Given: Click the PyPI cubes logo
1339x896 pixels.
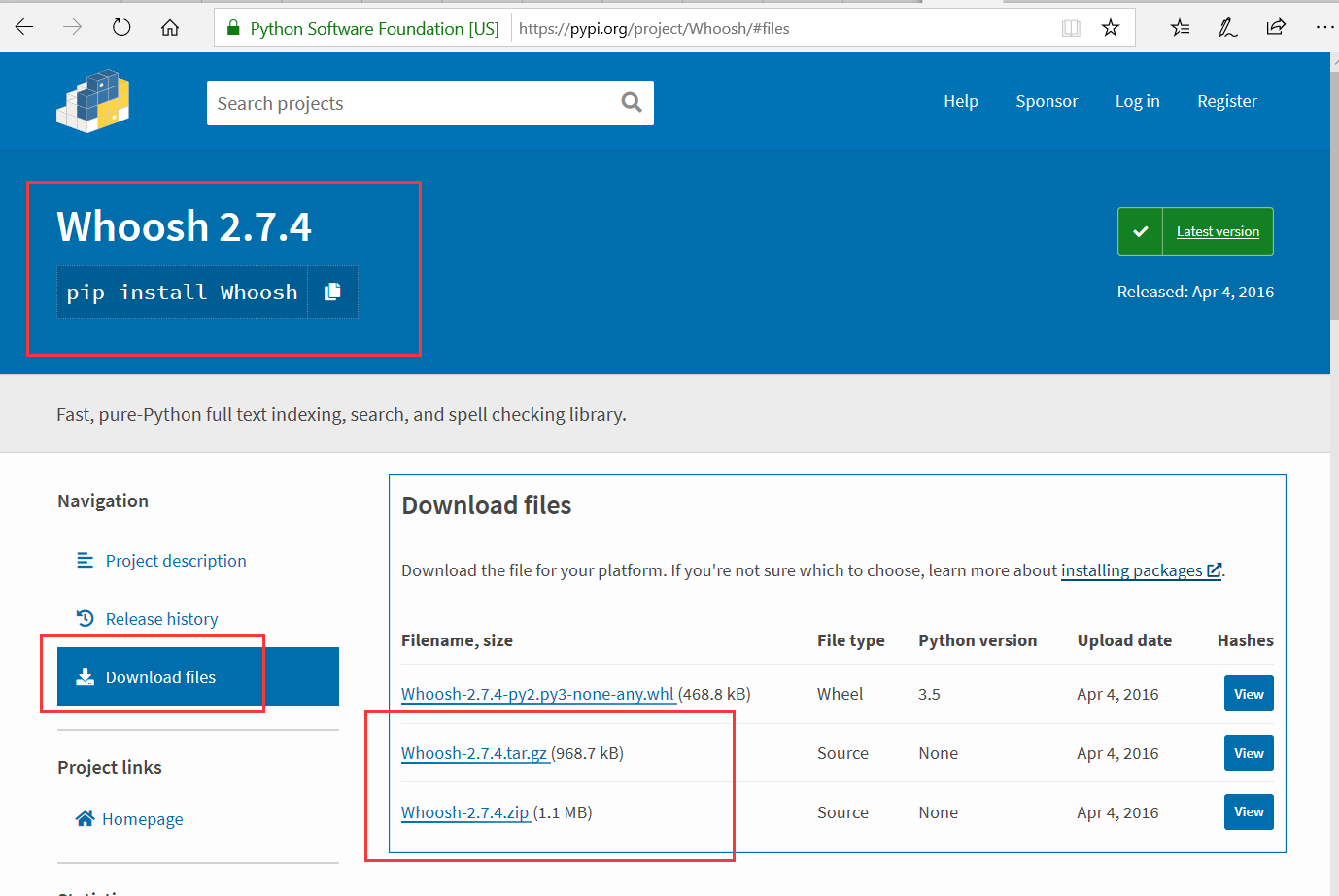Looking at the screenshot, I should (93, 101).
